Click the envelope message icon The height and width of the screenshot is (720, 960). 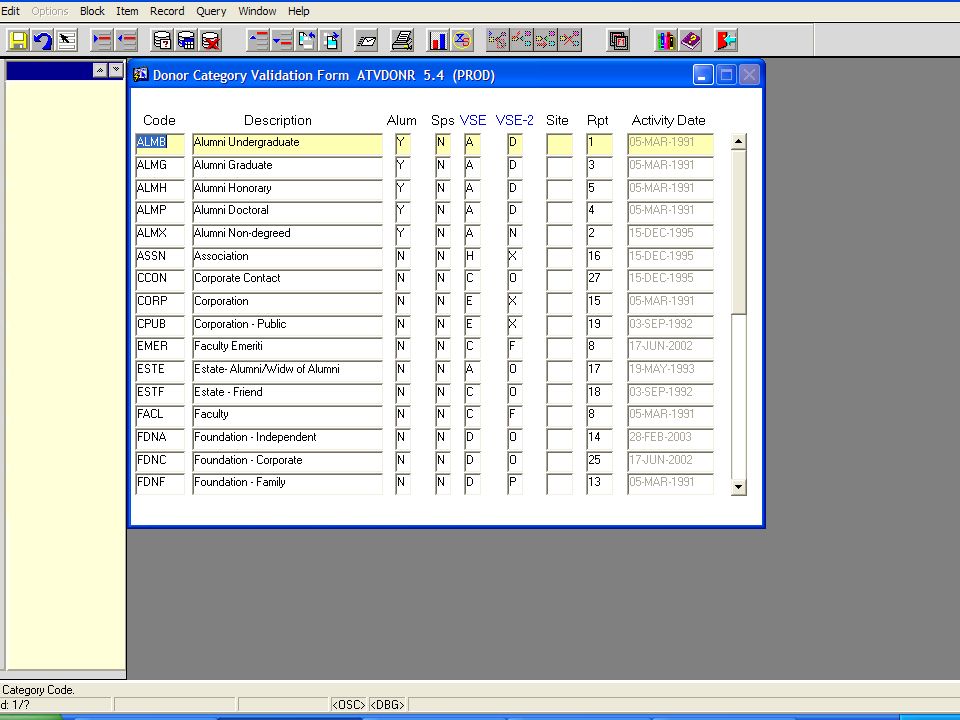coord(366,40)
